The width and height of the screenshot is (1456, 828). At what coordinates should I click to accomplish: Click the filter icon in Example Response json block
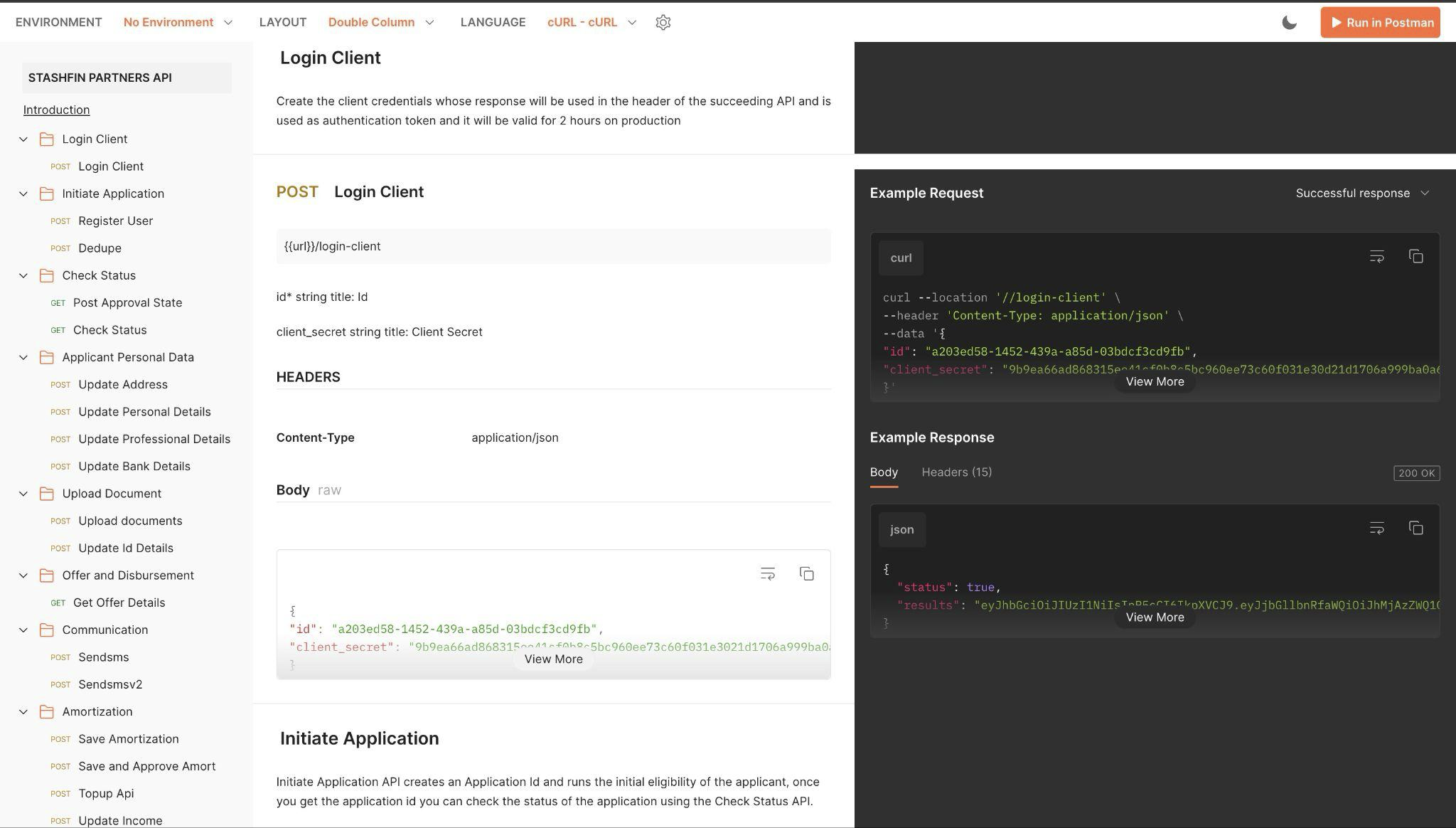click(1377, 528)
